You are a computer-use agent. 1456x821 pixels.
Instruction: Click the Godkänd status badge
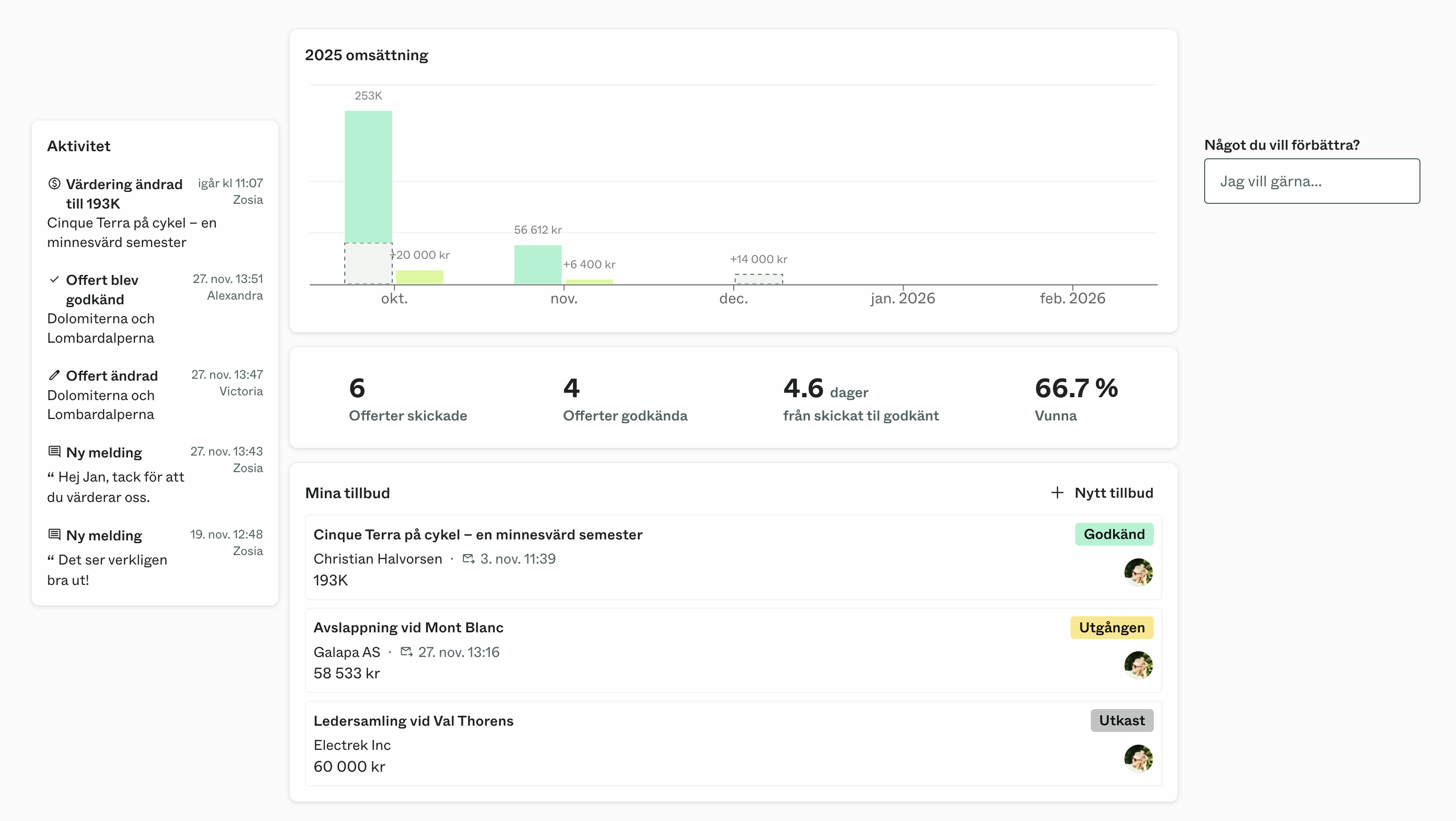point(1114,535)
